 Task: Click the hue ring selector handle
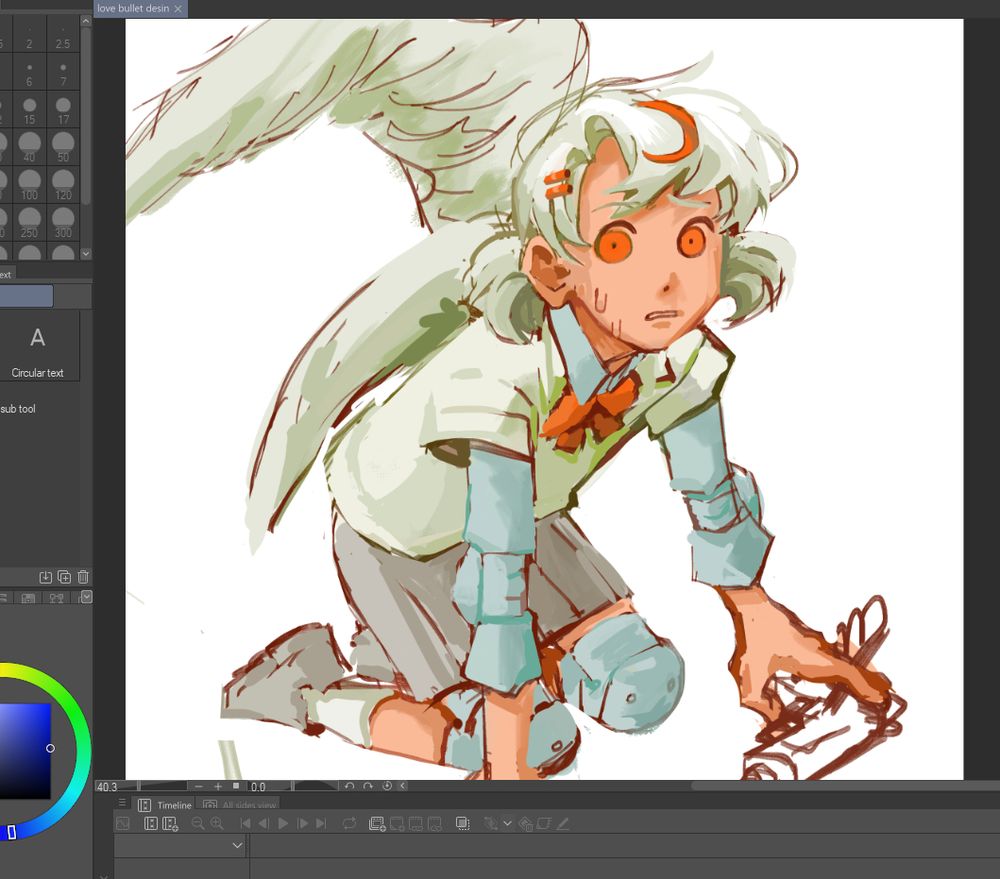pos(11,831)
